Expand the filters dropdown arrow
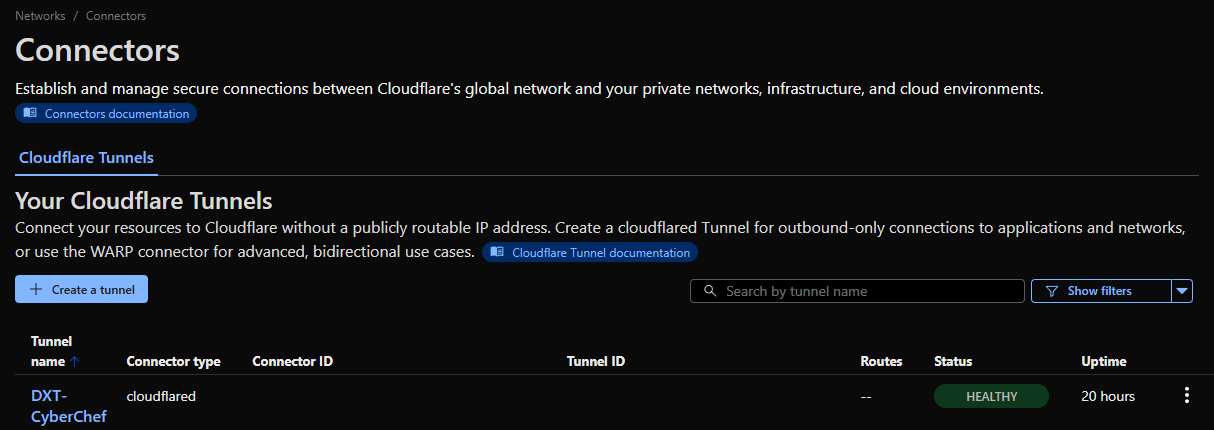Viewport: 1214px width, 430px height. (1182, 291)
